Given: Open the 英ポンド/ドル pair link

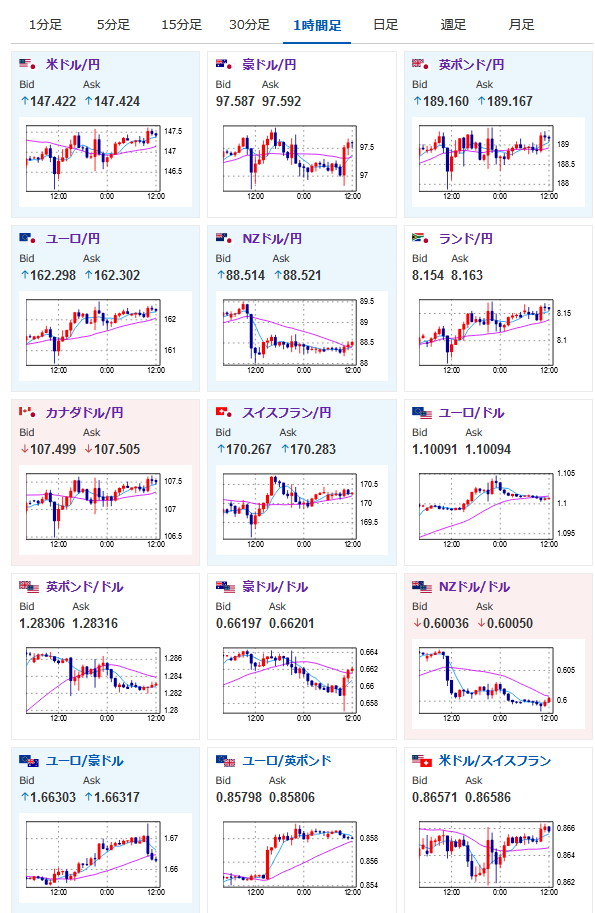Looking at the screenshot, I should [x=84, y=587].
